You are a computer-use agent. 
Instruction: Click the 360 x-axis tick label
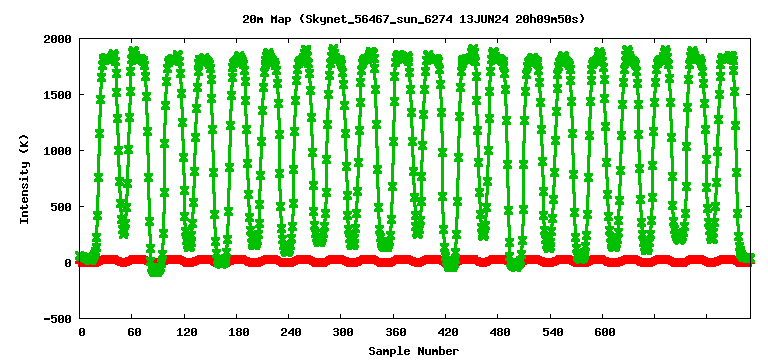(x=396, y=332)
